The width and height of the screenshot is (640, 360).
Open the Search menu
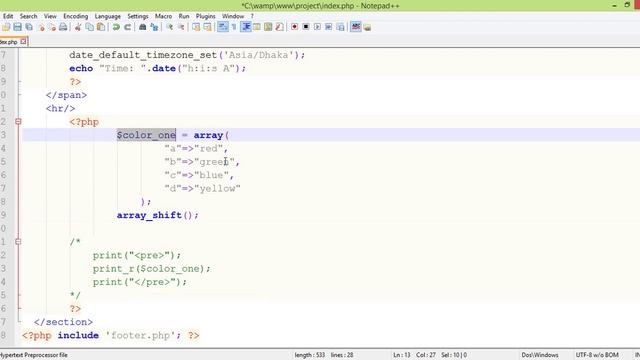pos(28,16)
